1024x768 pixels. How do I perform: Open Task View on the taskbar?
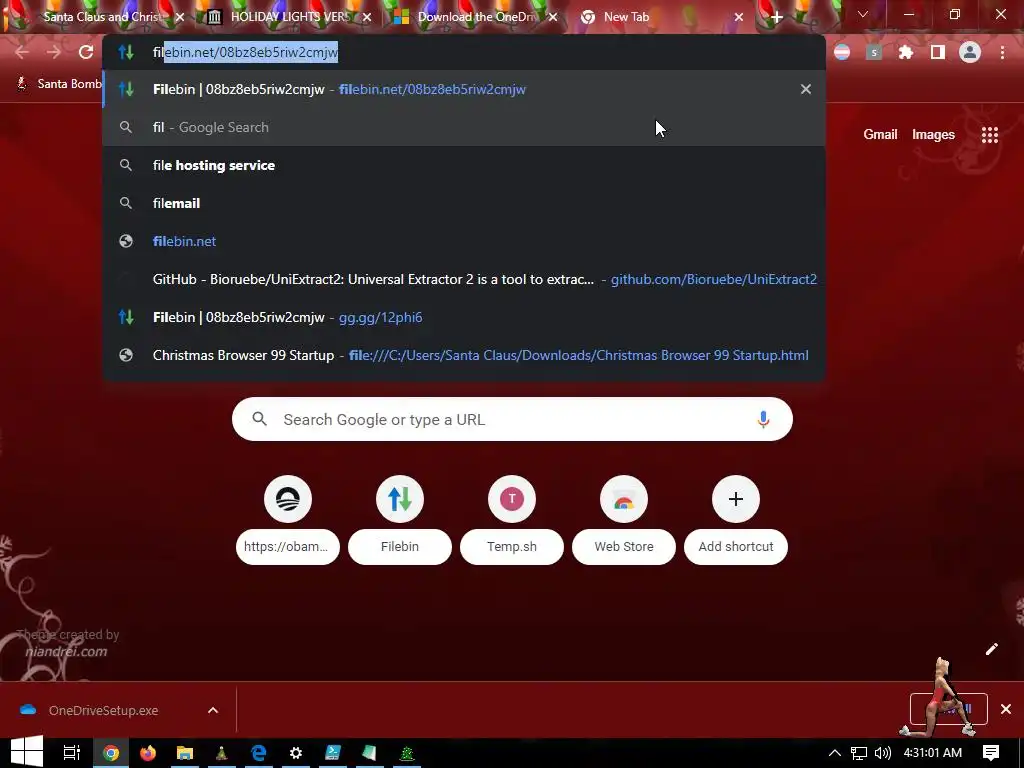pos(71,753)
